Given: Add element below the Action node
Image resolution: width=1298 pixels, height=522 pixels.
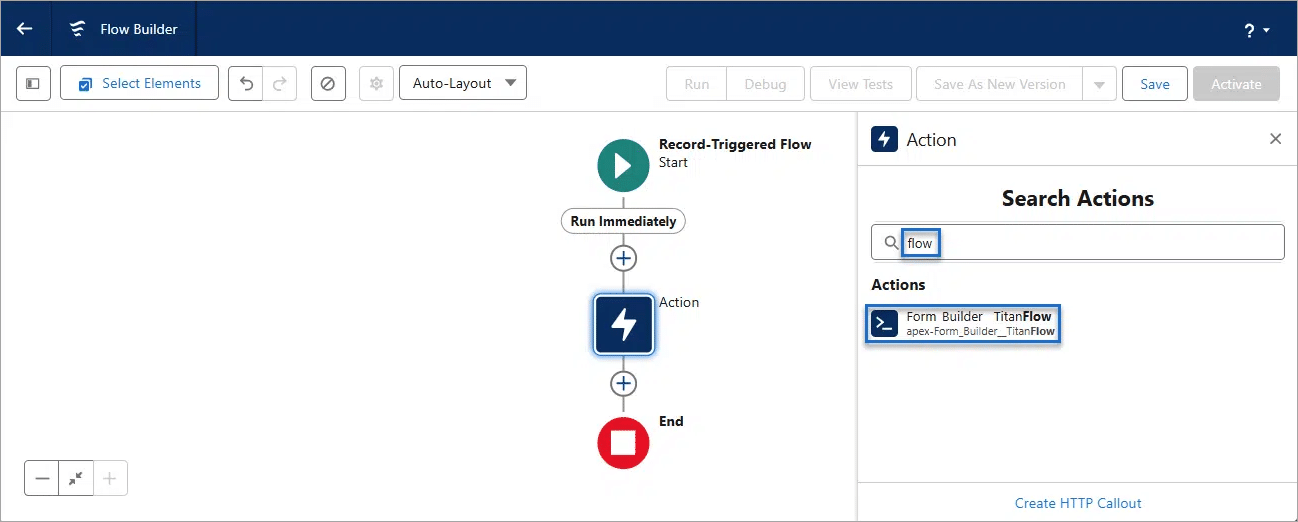Looking at the screenshot, I should pos(623,384).
